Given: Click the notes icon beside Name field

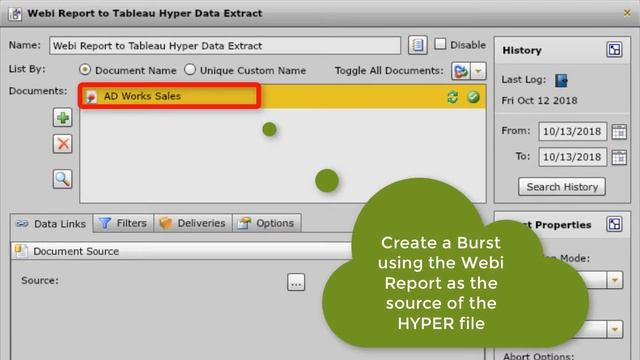Looking at the screenshot, I should coord(418,45).
